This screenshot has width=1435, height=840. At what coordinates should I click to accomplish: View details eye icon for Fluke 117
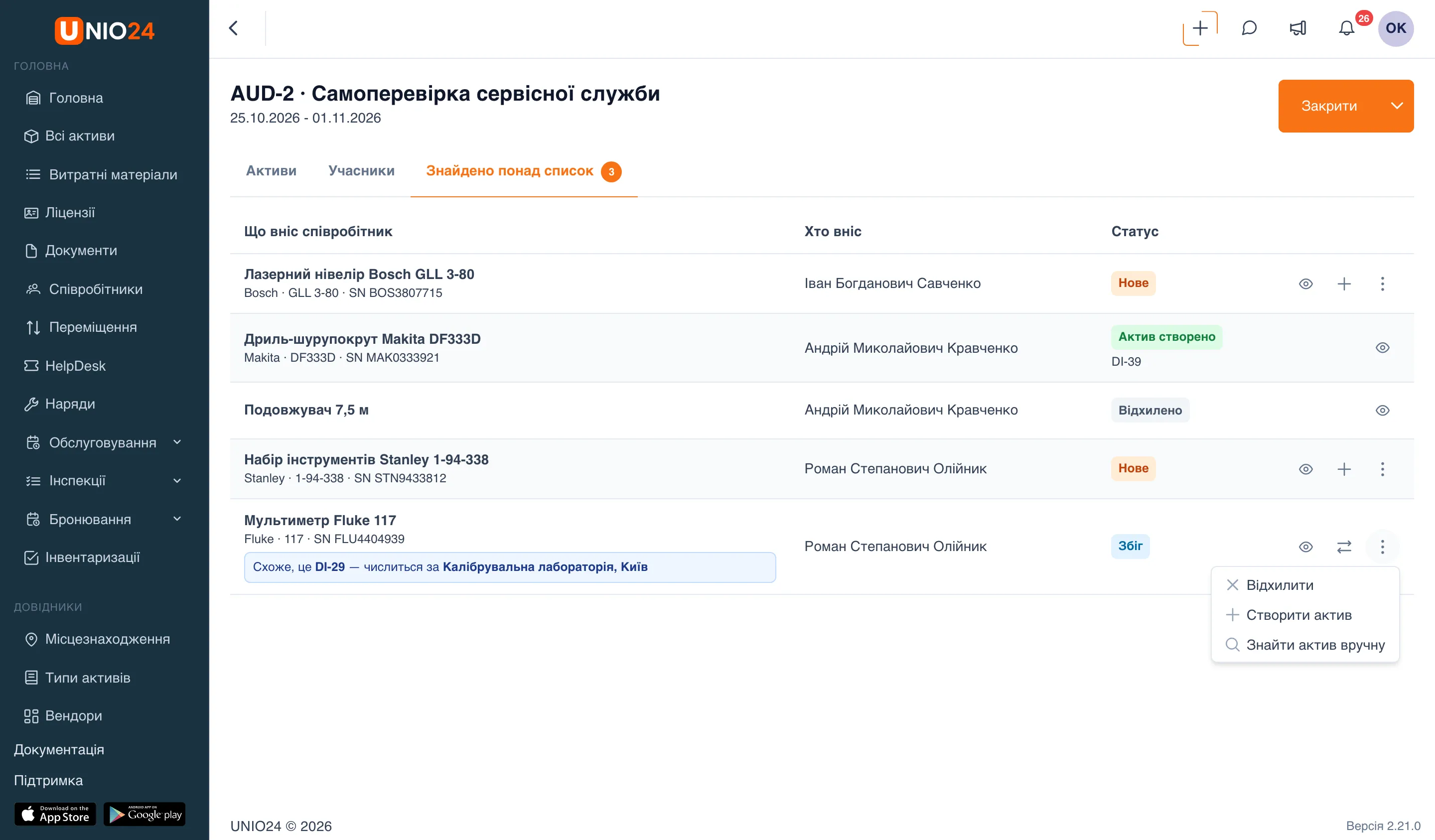click(1306, 547)
